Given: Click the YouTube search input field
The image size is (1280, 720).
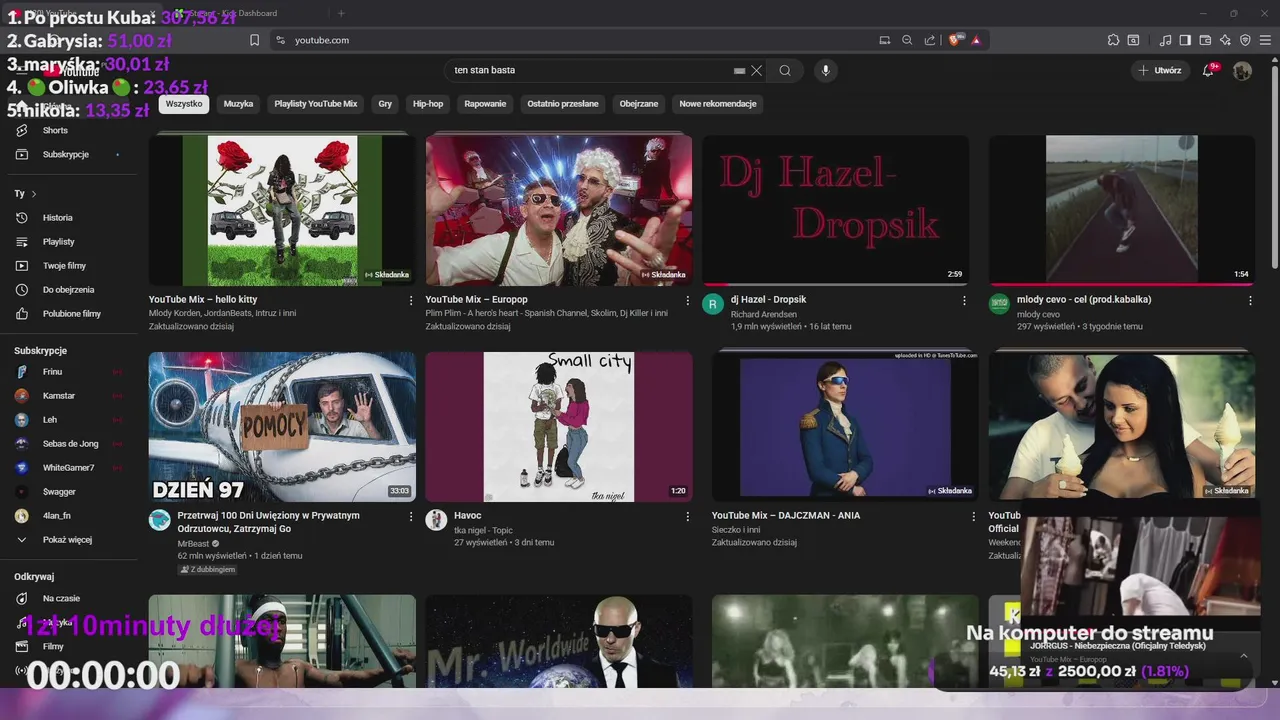Looking at the screenshot, I should [x=590, y=70].
